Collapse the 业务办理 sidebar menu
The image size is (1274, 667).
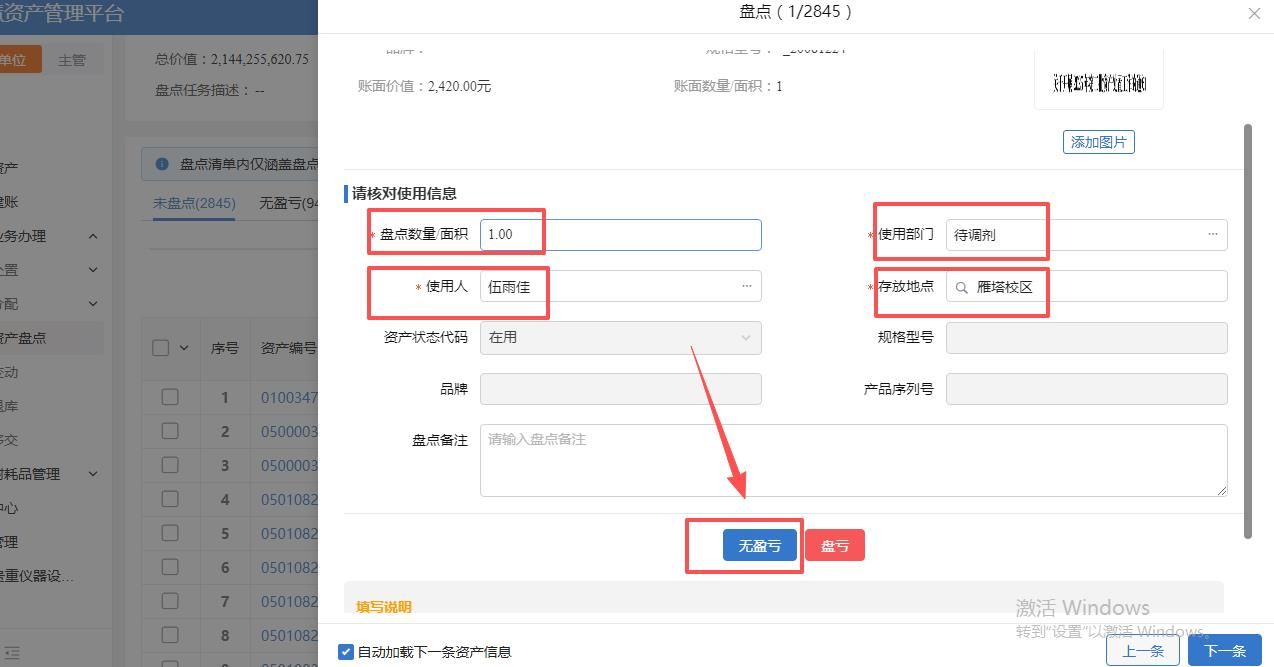92,236
